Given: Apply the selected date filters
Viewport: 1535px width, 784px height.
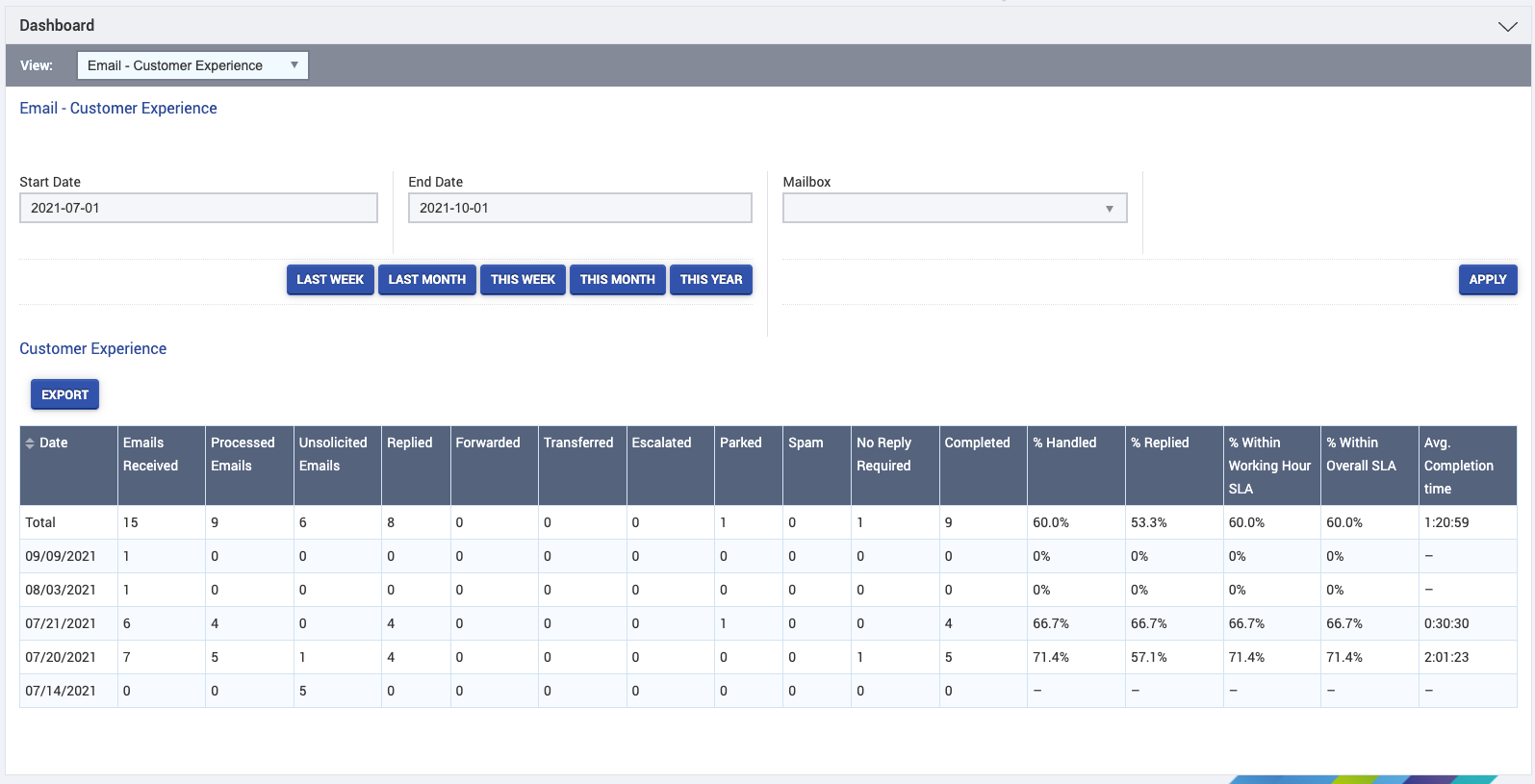Looking at the screenshot, I should click(x=1487, y=280).
